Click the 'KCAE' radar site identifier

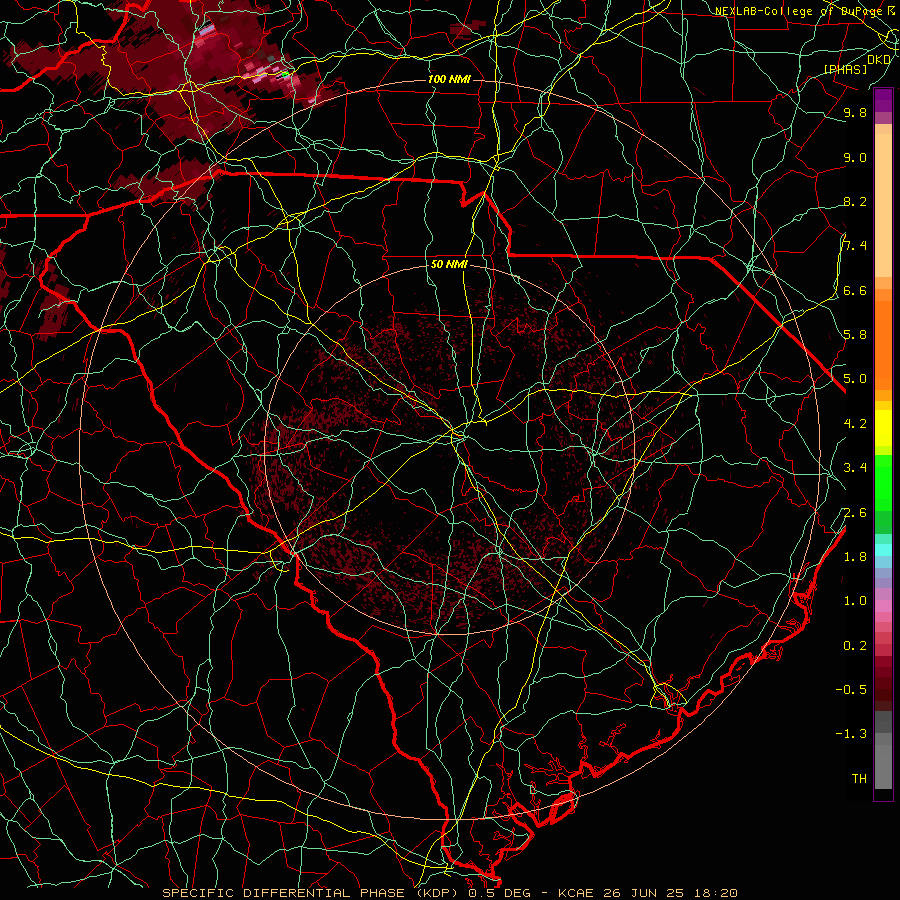[575, 893]
